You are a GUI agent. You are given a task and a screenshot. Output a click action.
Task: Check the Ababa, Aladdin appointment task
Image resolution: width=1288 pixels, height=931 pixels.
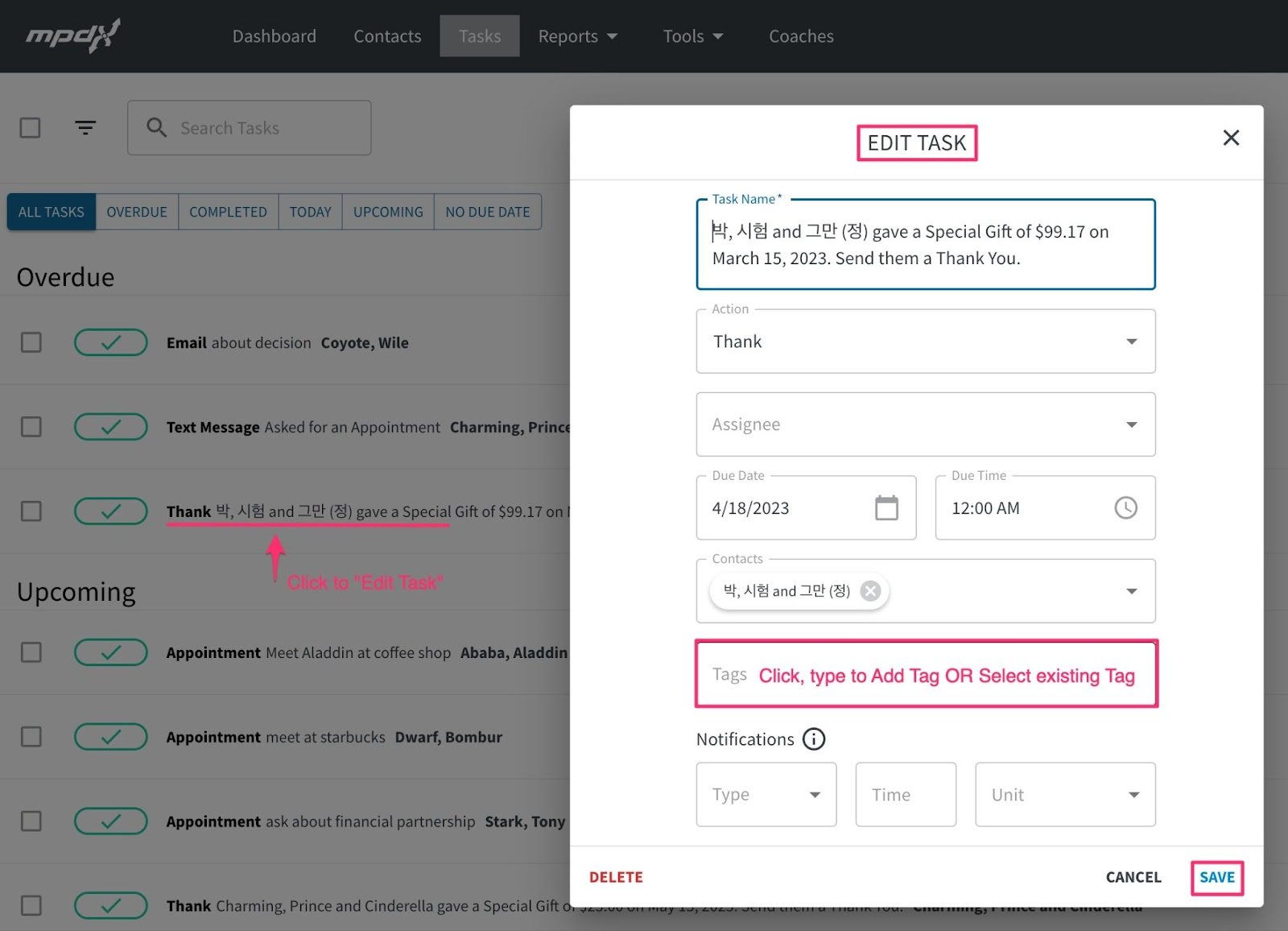click(31, 652)
